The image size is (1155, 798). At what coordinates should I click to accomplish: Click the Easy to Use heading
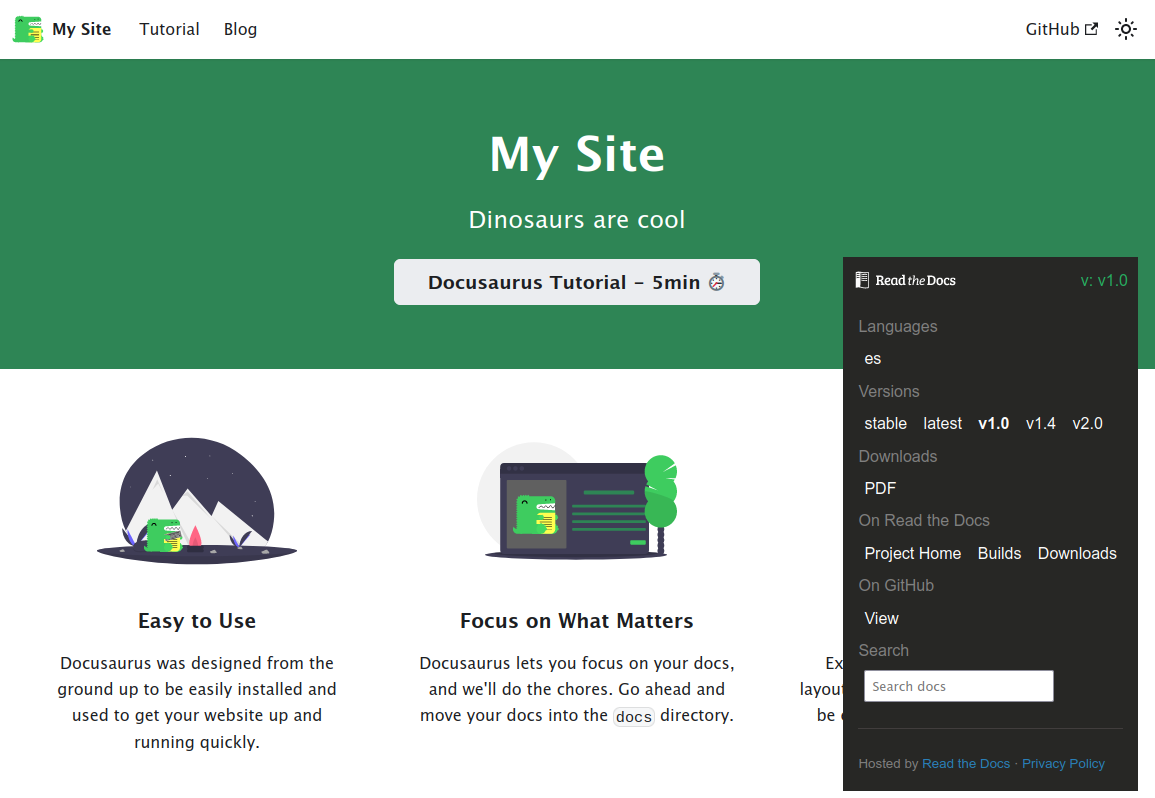(x=197, y=620)
